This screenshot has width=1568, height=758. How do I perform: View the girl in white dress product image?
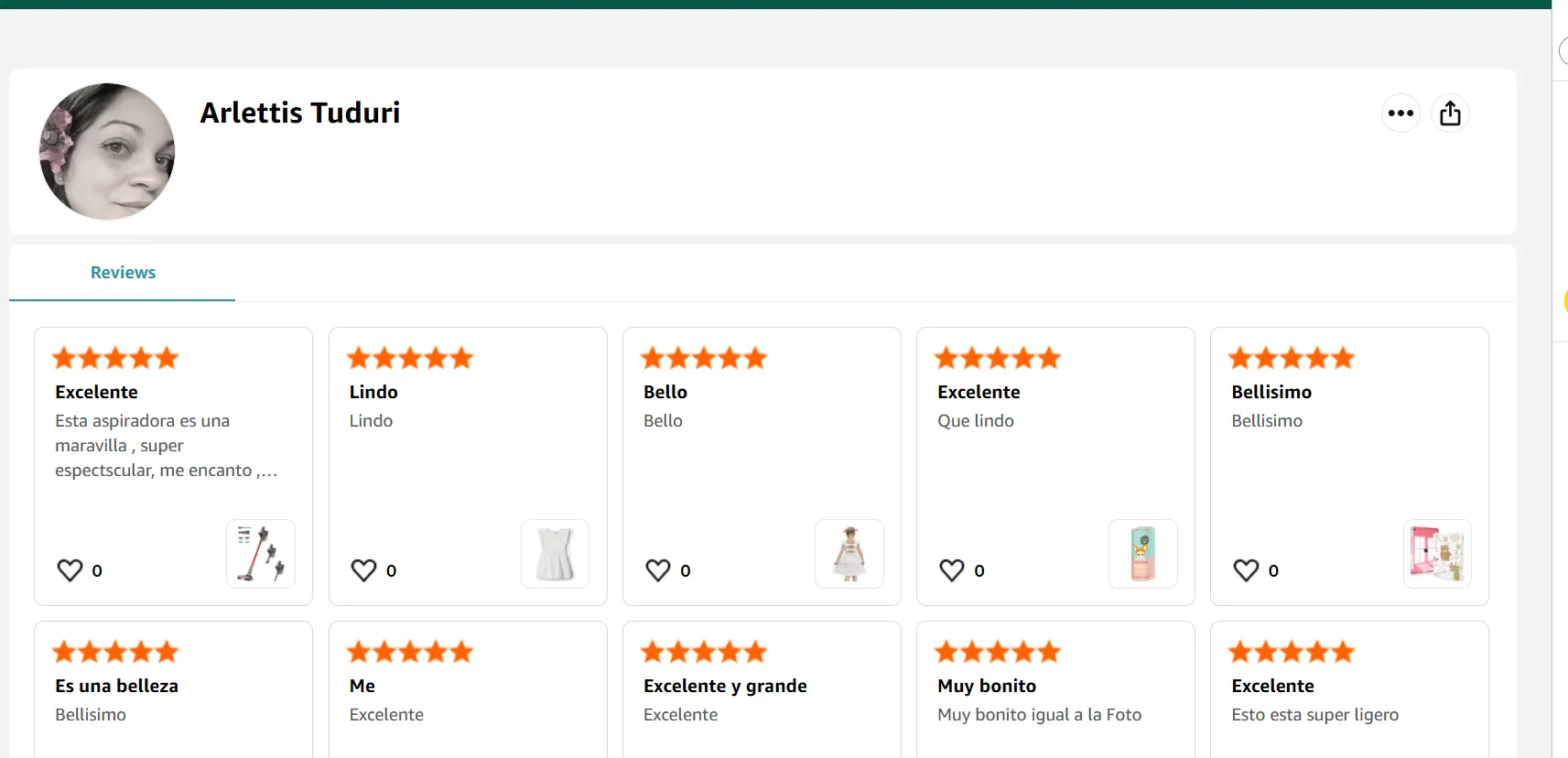(x=849, y=554)
